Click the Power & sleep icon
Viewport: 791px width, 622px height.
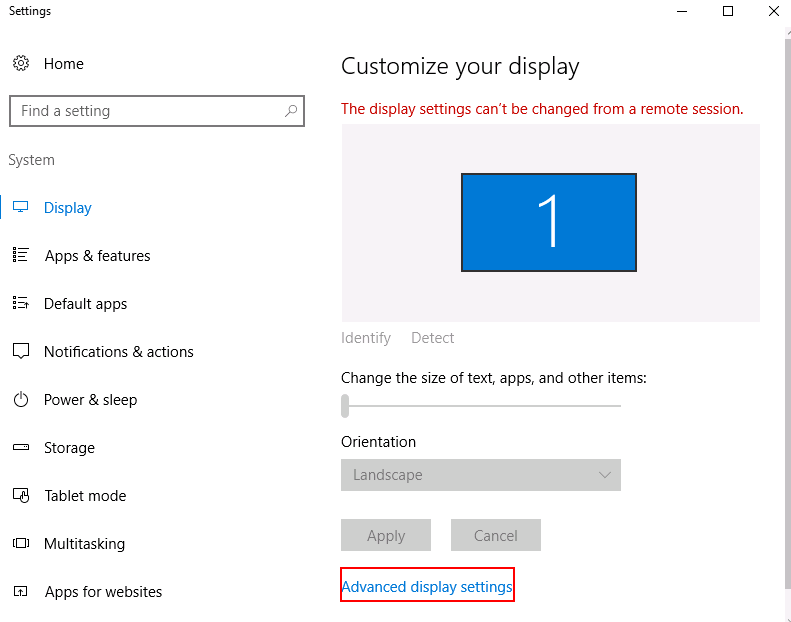coord(21,399)
